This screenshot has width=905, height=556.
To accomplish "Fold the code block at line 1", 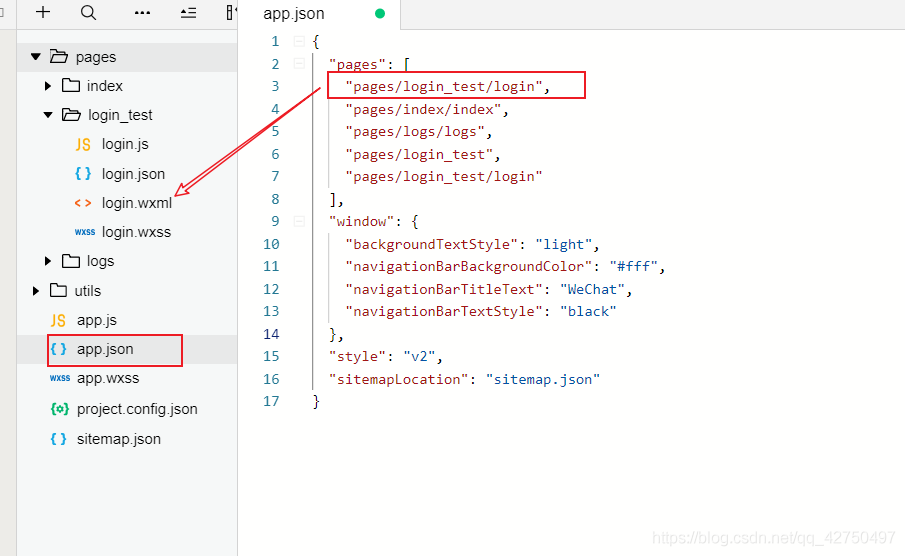I will coord(297,42).
